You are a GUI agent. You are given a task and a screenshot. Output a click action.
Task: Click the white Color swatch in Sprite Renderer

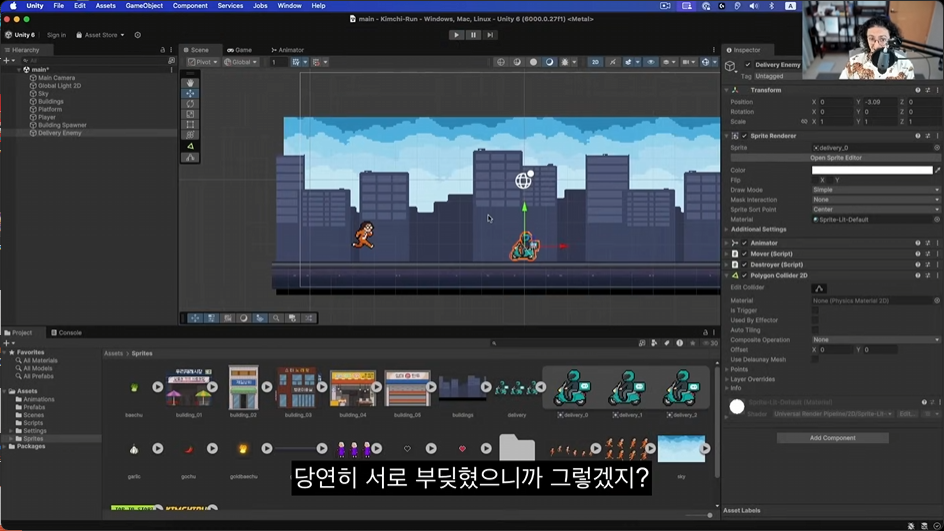point(872,170)
